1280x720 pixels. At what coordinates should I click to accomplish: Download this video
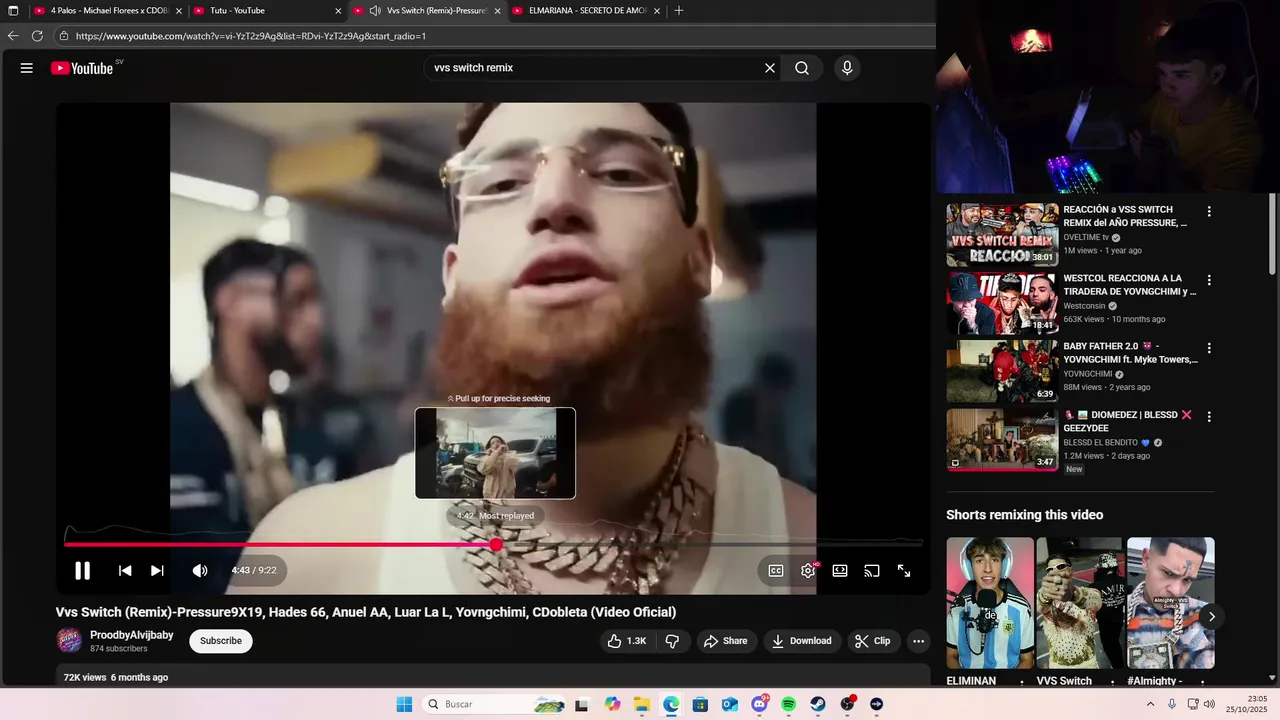point(802,641)
